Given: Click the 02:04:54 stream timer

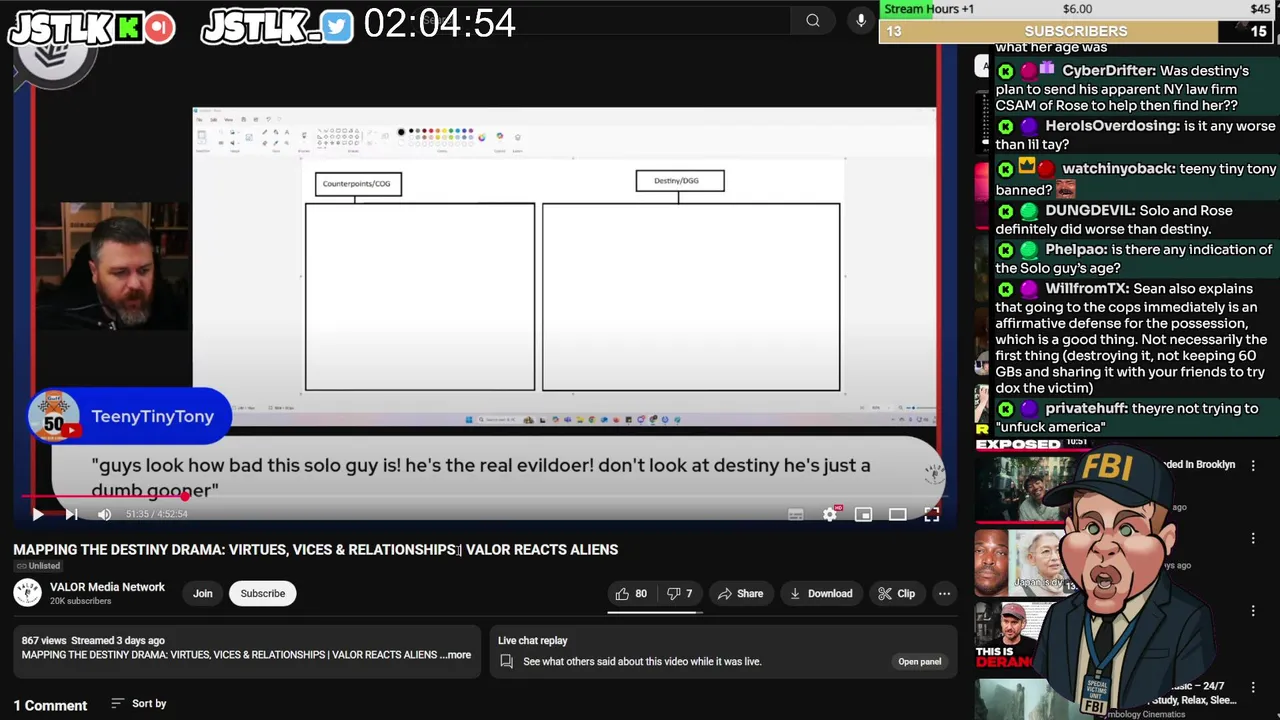Looking at the screenshot, I should pyautogui.click(x=440, y=24).
